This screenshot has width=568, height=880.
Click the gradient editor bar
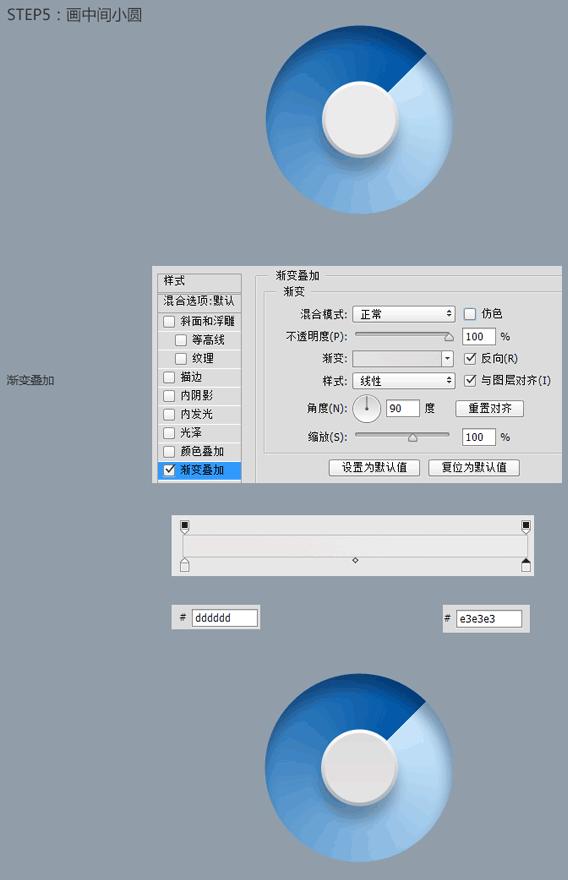(355, 546)
